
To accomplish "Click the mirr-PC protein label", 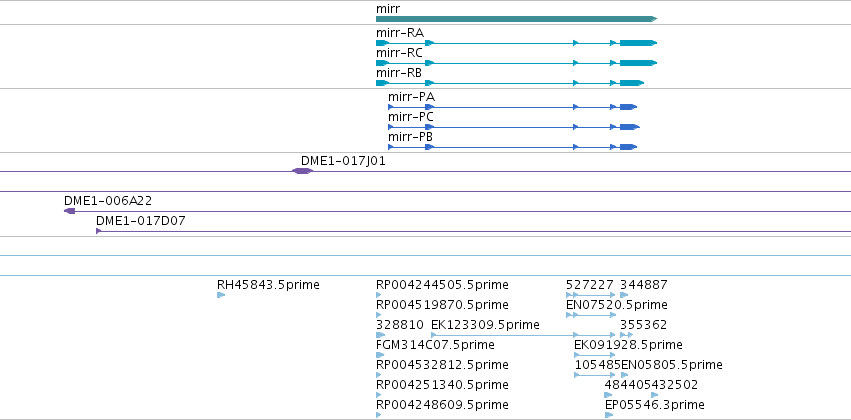I will pyautogui.click(x=411, y=117).
